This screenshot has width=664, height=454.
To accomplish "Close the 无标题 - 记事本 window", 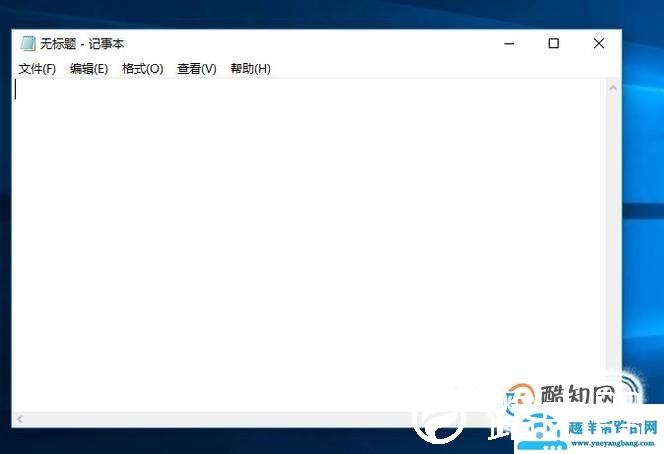I will click(x=598, y=43).
